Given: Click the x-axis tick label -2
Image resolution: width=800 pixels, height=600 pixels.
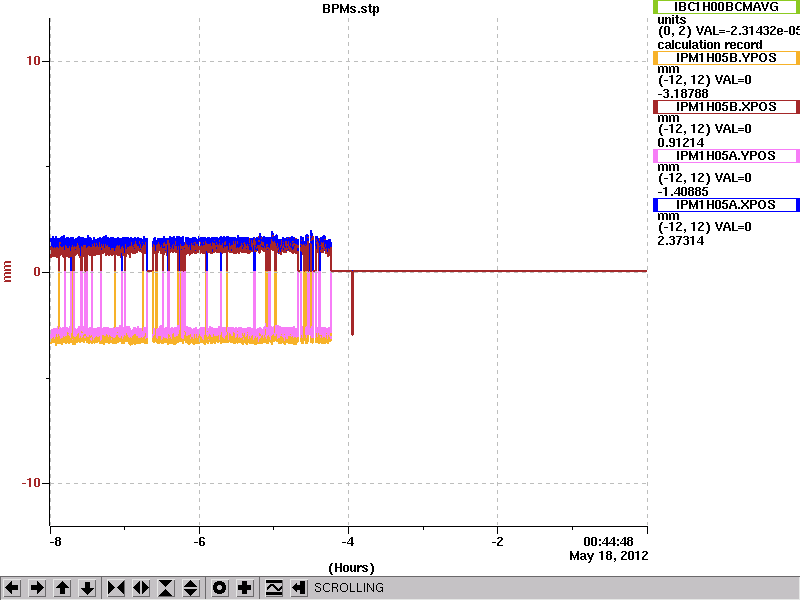Looking at the screenshot, I should pyautogui.click(x=497, y=541).
